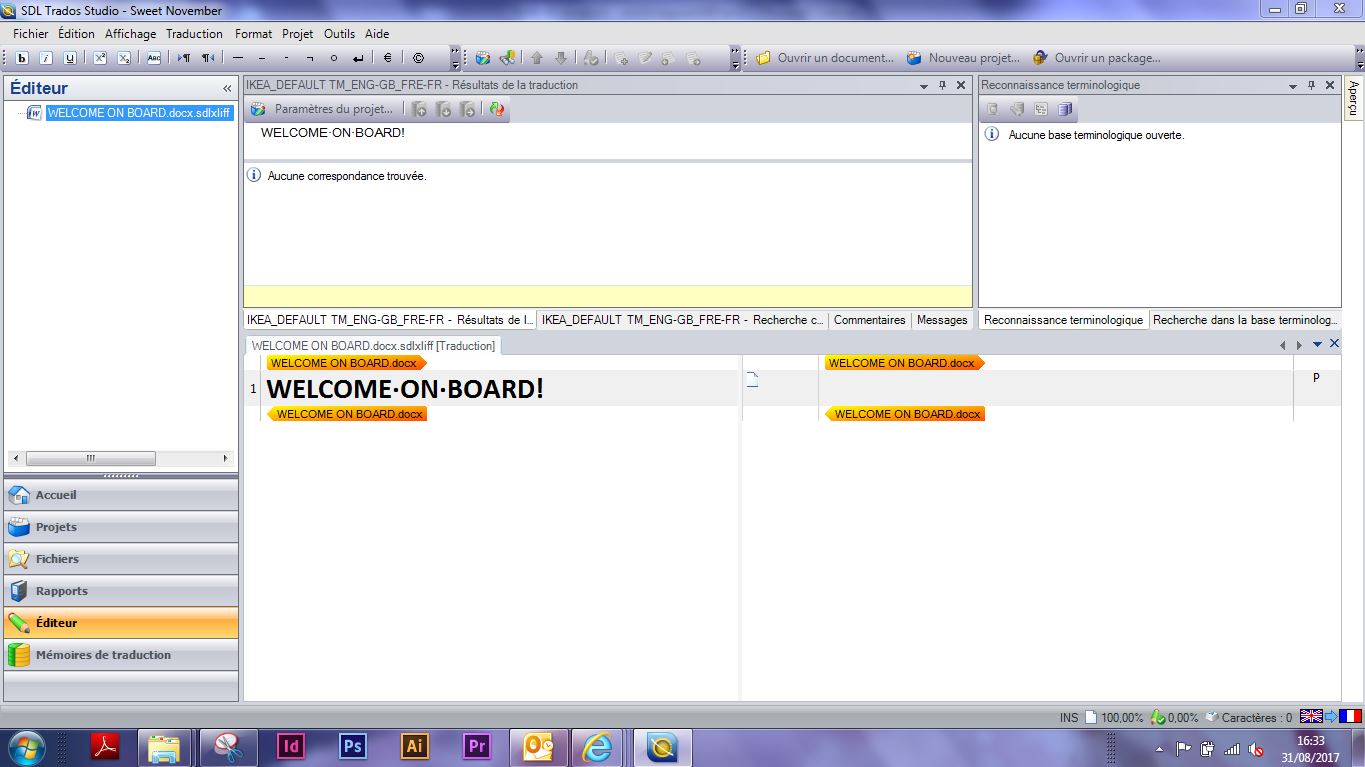Switch to Recherche dans la base terminologique tab
The image size is (1365, 767).
[1244, 320]
